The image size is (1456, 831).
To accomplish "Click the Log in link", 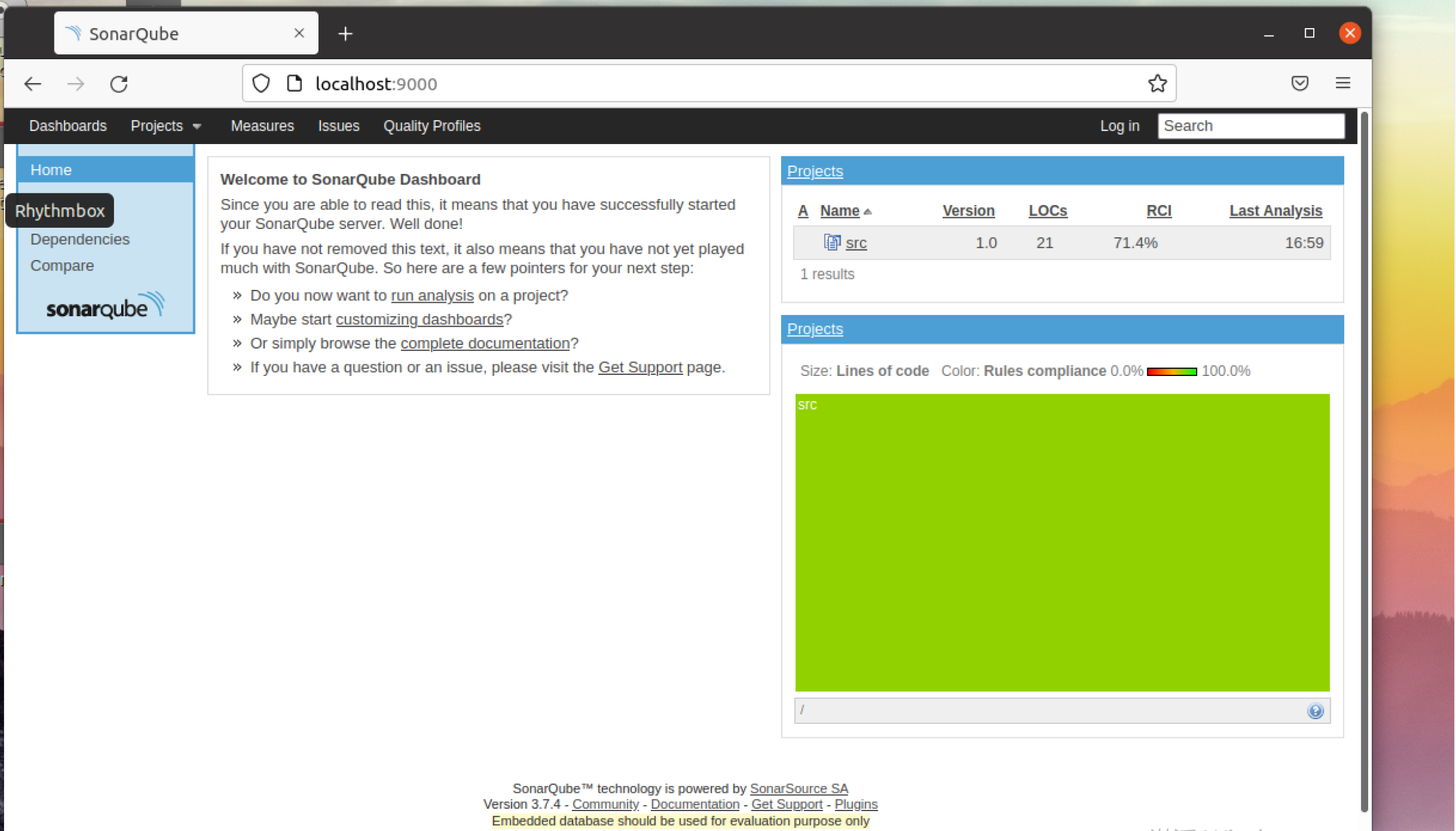I will pyautogui.click(x=1119, y=126).
